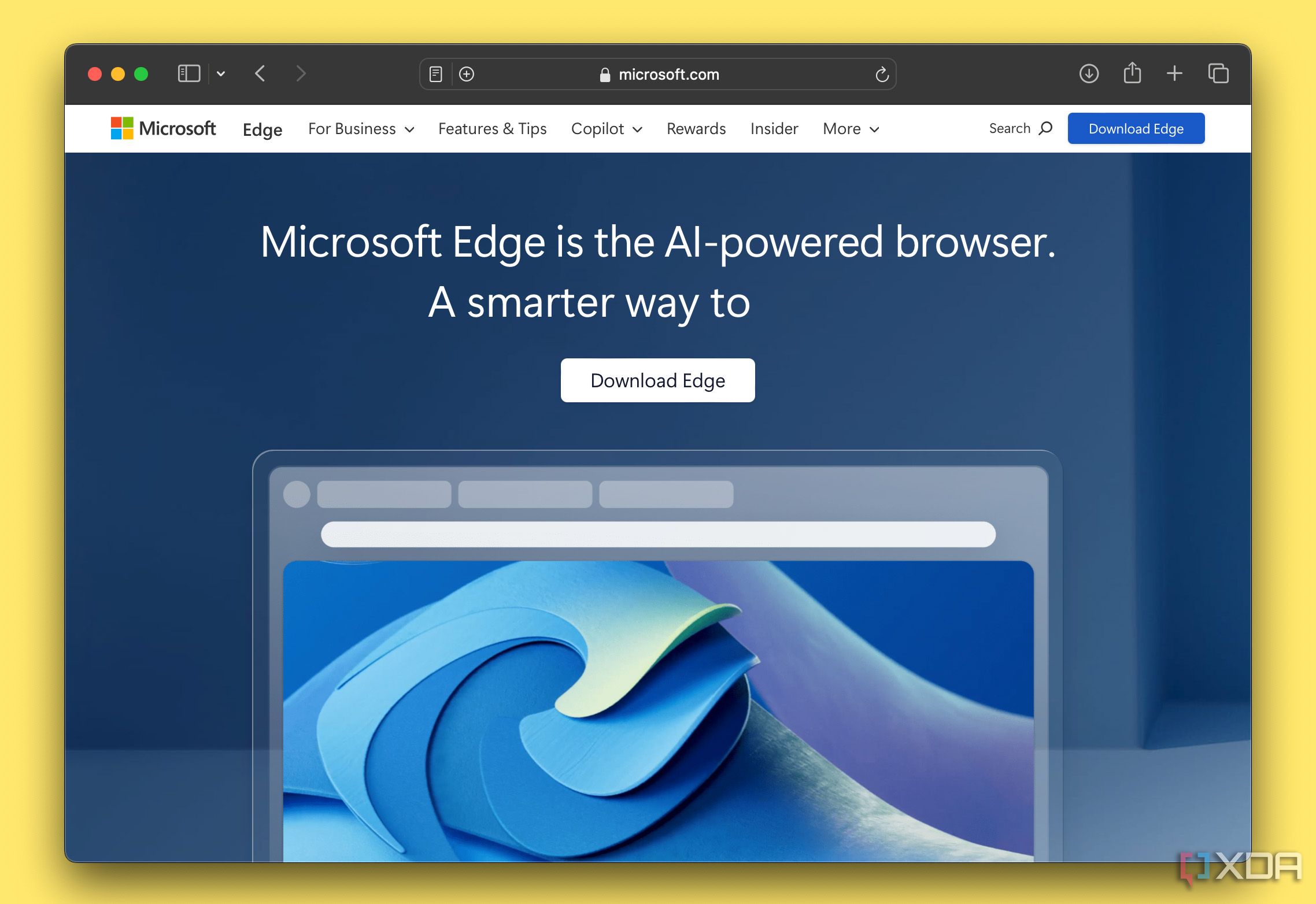Image resolution: width=1316 pixels, height=904 pixels.
Task: Click the browser forward navigation arrow
Action: (x=302, y=74)
